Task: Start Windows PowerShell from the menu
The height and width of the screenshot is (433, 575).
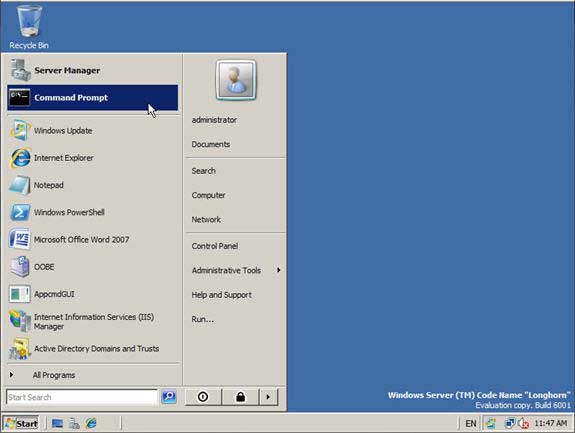Action: [92, 212]
